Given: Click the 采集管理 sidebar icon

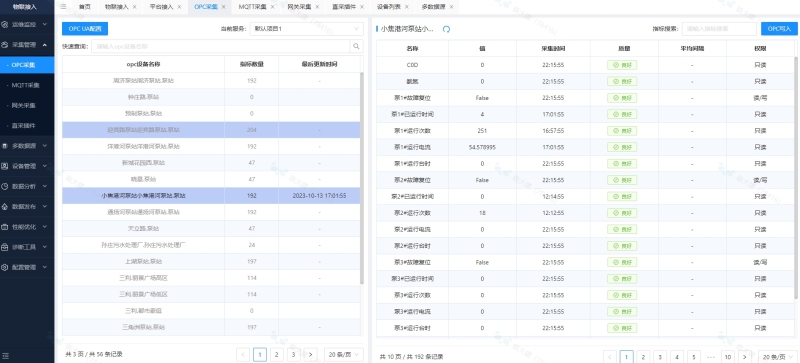Looking at the screenshot, I should click(x=5, y=45).
